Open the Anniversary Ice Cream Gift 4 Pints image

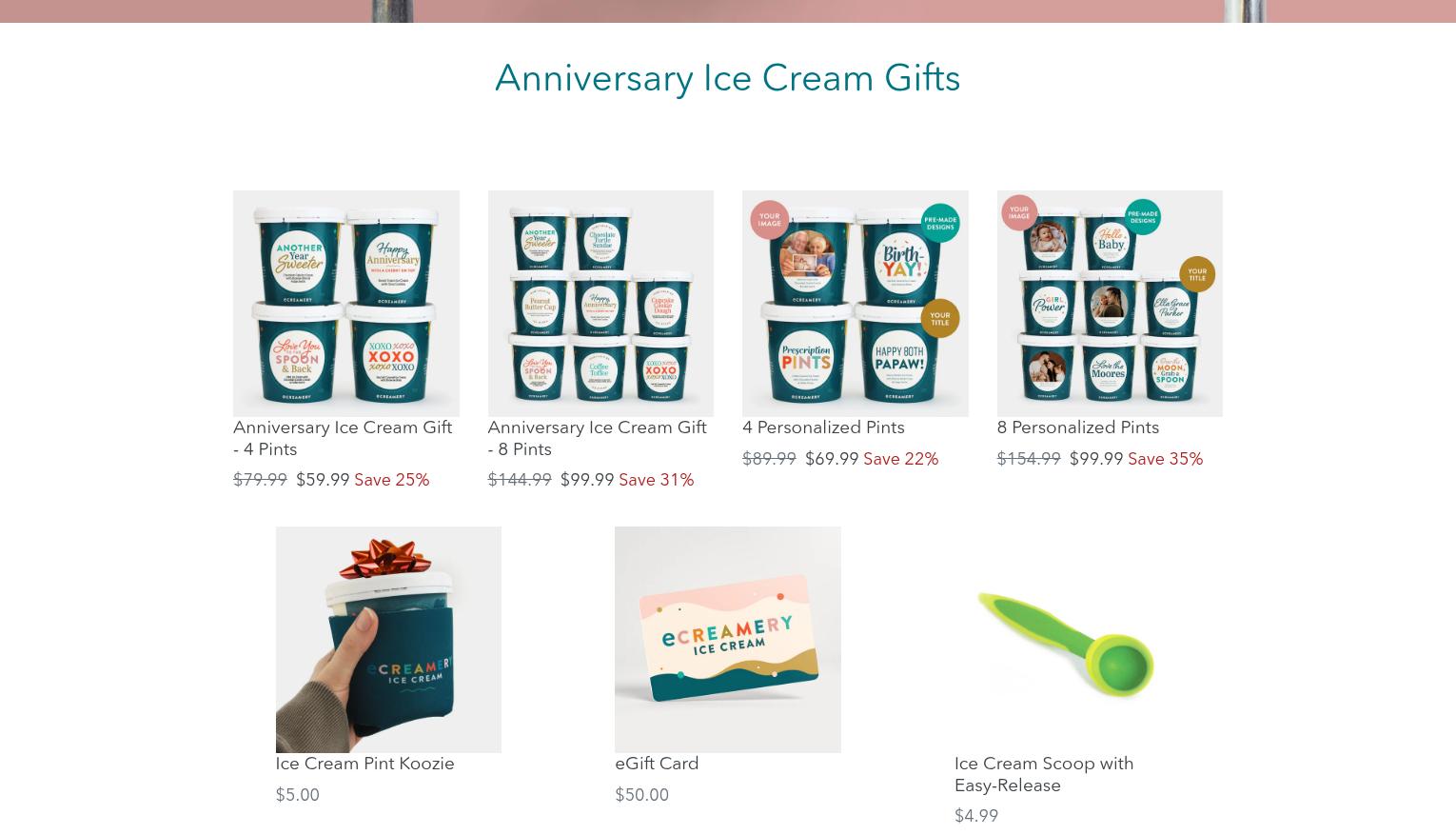345,303
